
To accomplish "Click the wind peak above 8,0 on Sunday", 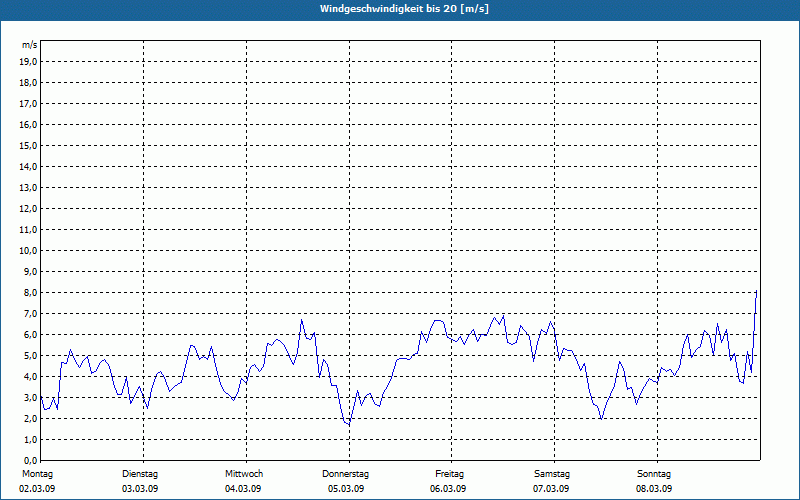I will (x=756, y=291).
